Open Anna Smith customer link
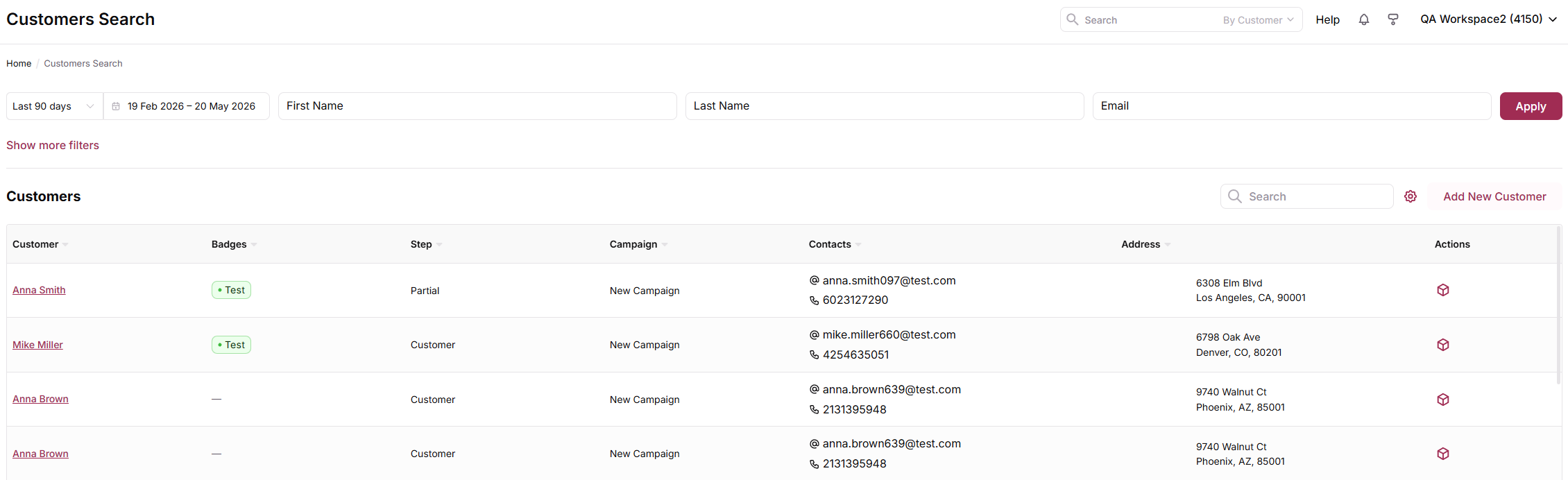The width and height of the screenshot is (1568, 480). (x=39, y=290)
